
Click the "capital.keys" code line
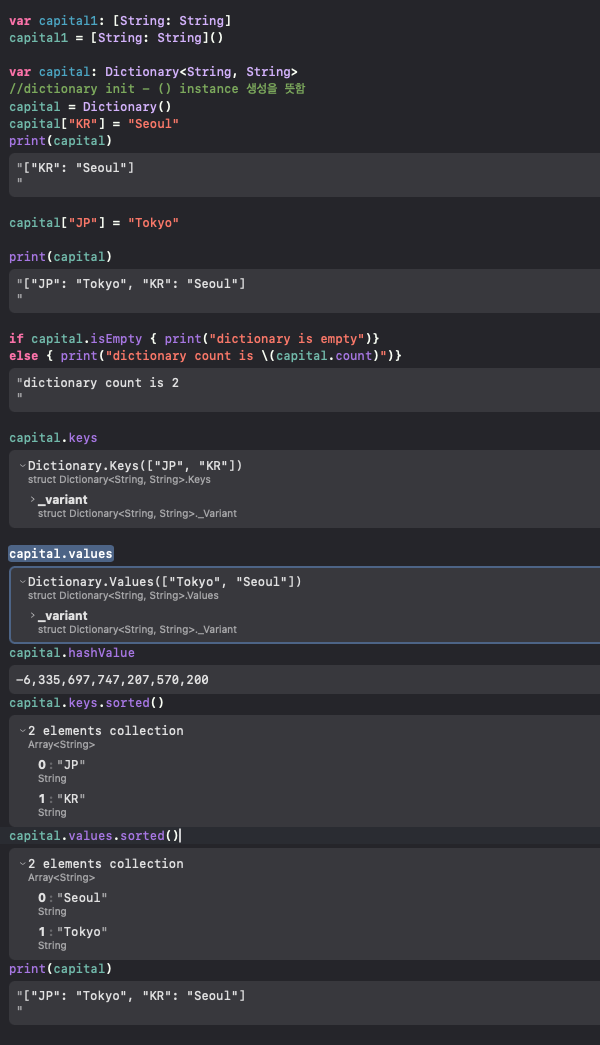tap(53, 438)
